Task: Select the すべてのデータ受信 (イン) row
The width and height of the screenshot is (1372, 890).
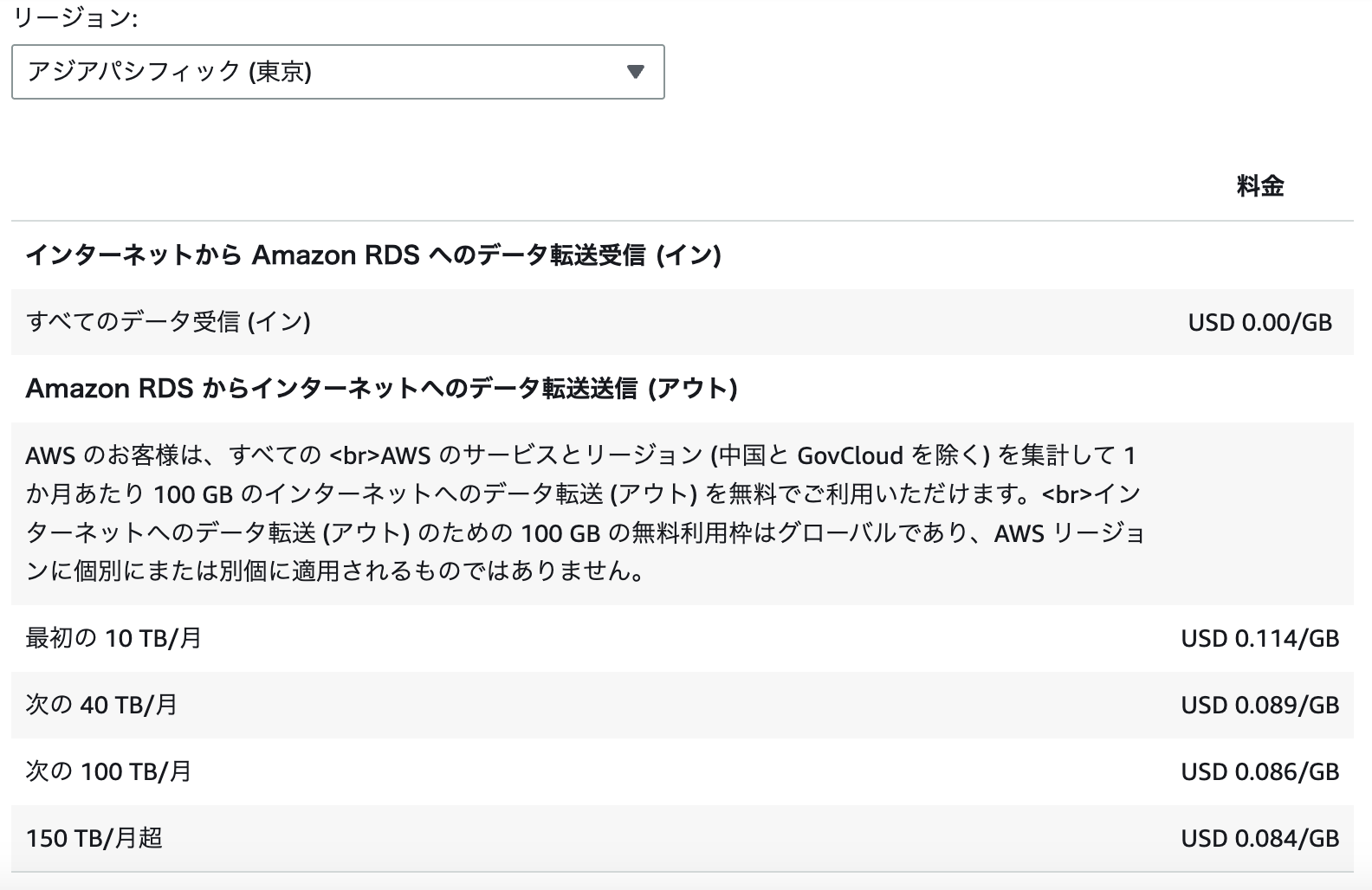Action: click(x=683, y=322)
